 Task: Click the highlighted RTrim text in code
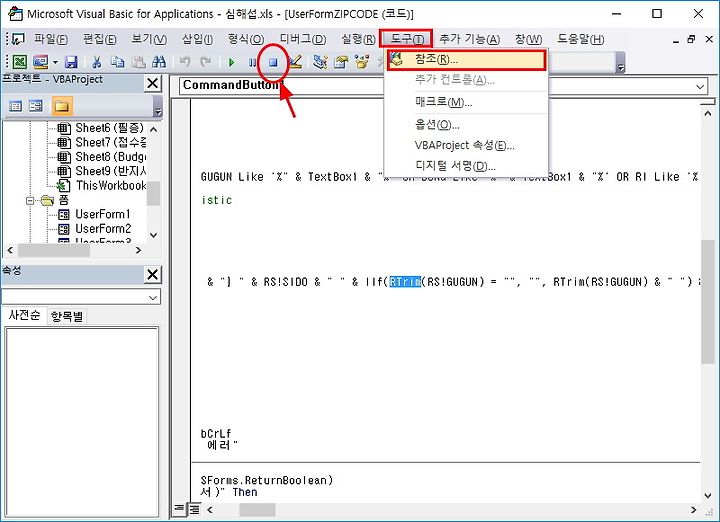(405, 281)
